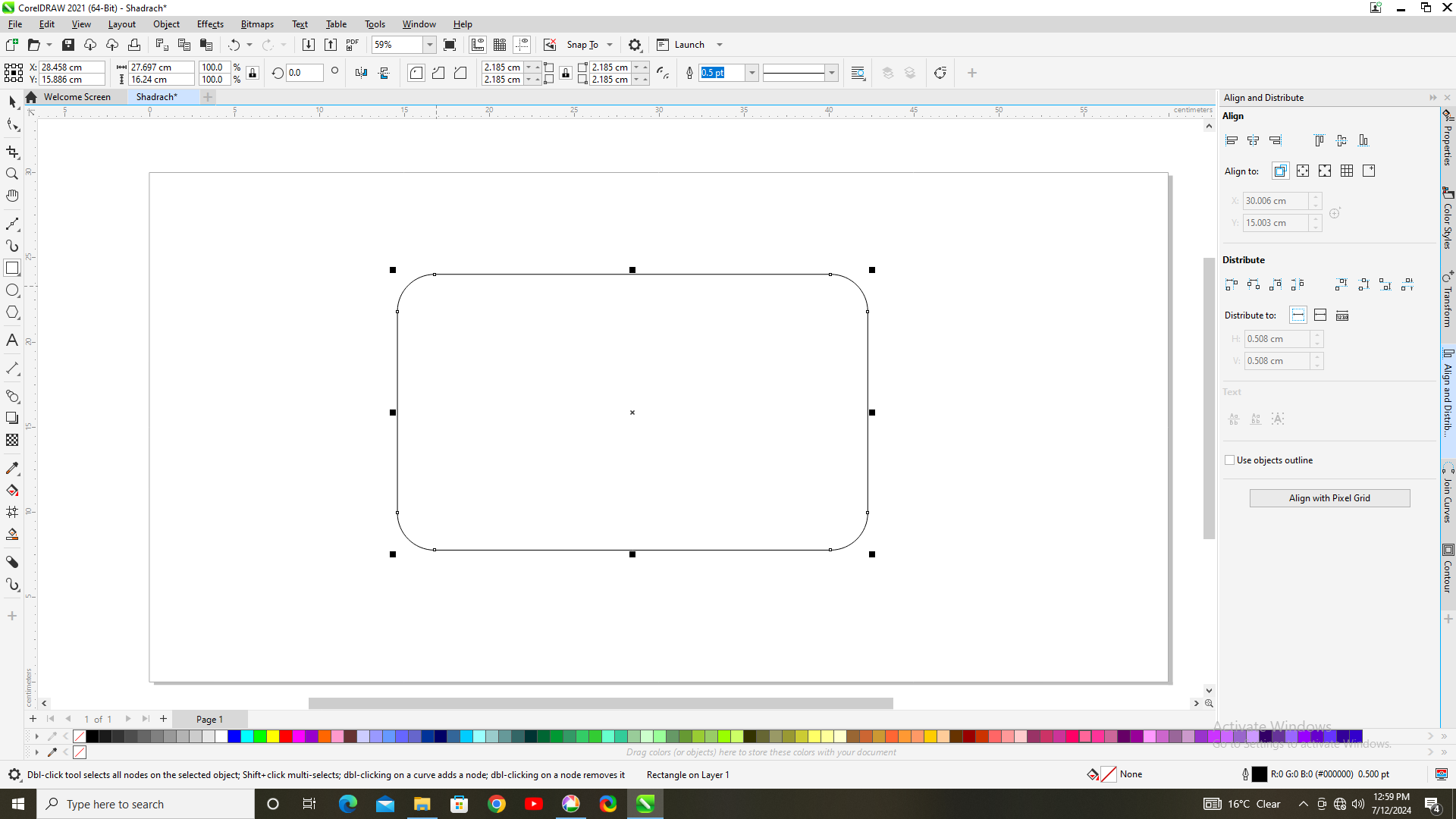Click the Publish to PDF icon
The image size is (1456, 819).
353,45
